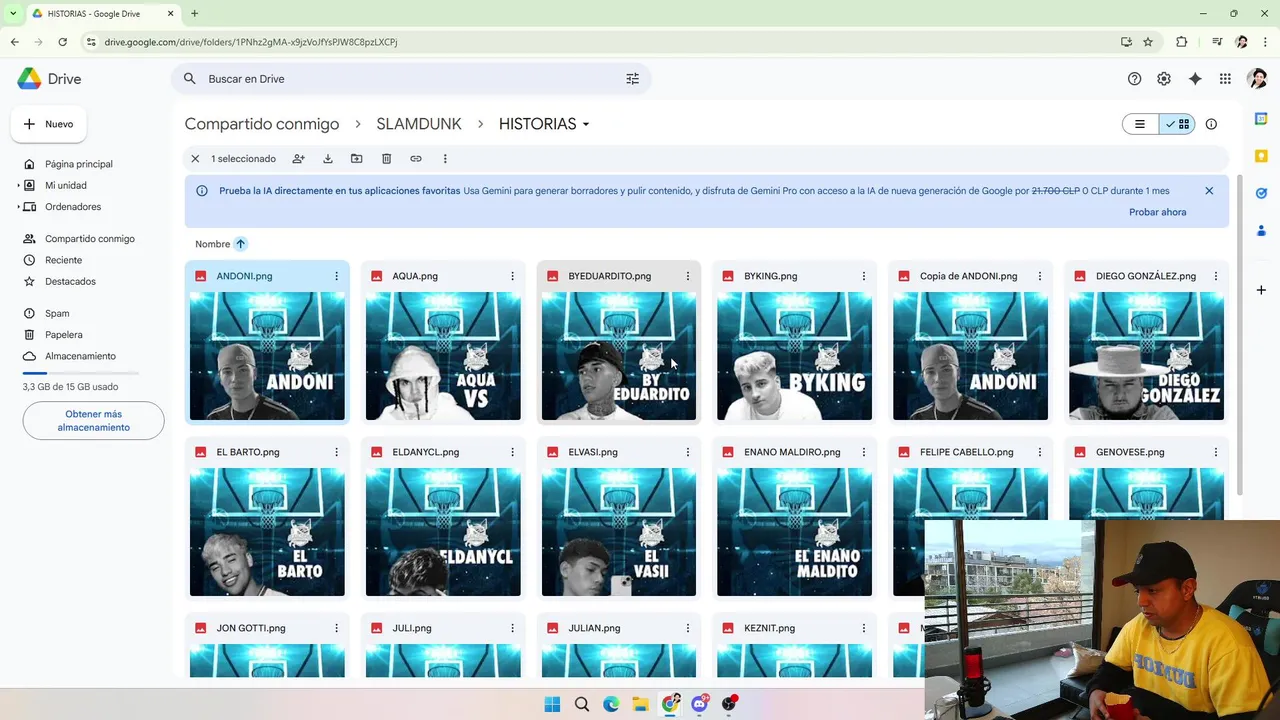Reverse the Nombre sort direction

[x=240, y=244]
